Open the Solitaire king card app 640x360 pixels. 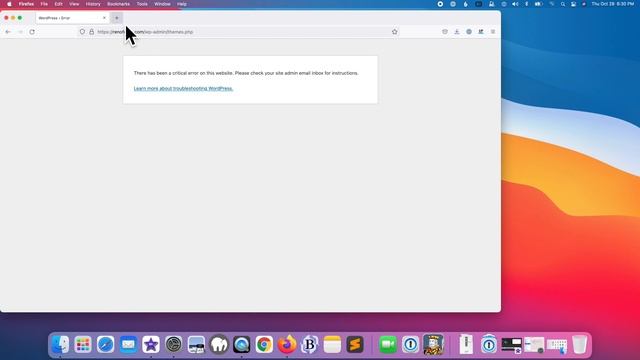tap(433, 344)
